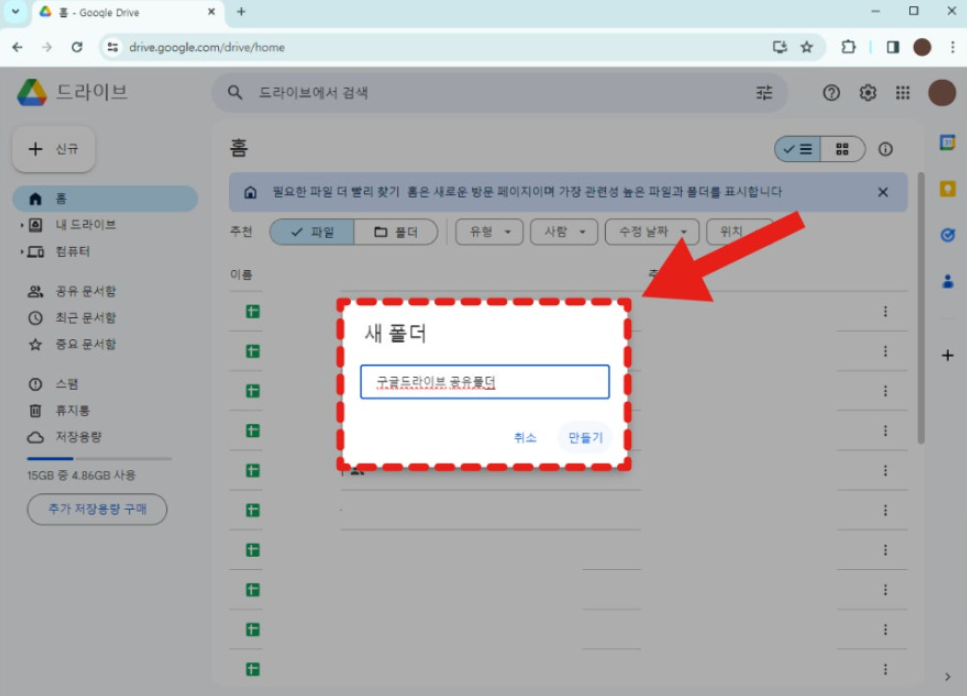Click the search magnifier icon
Image resolution: width=967 pixels, height=696 pixels.
234,92
